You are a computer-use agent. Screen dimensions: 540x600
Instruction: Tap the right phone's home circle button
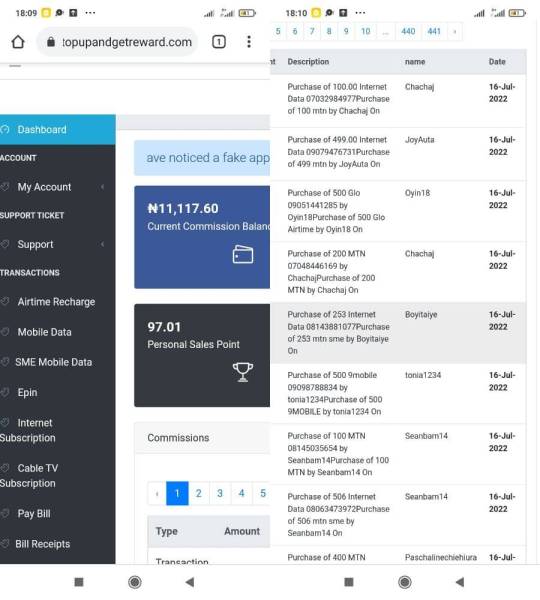click(x=405, y=582)
